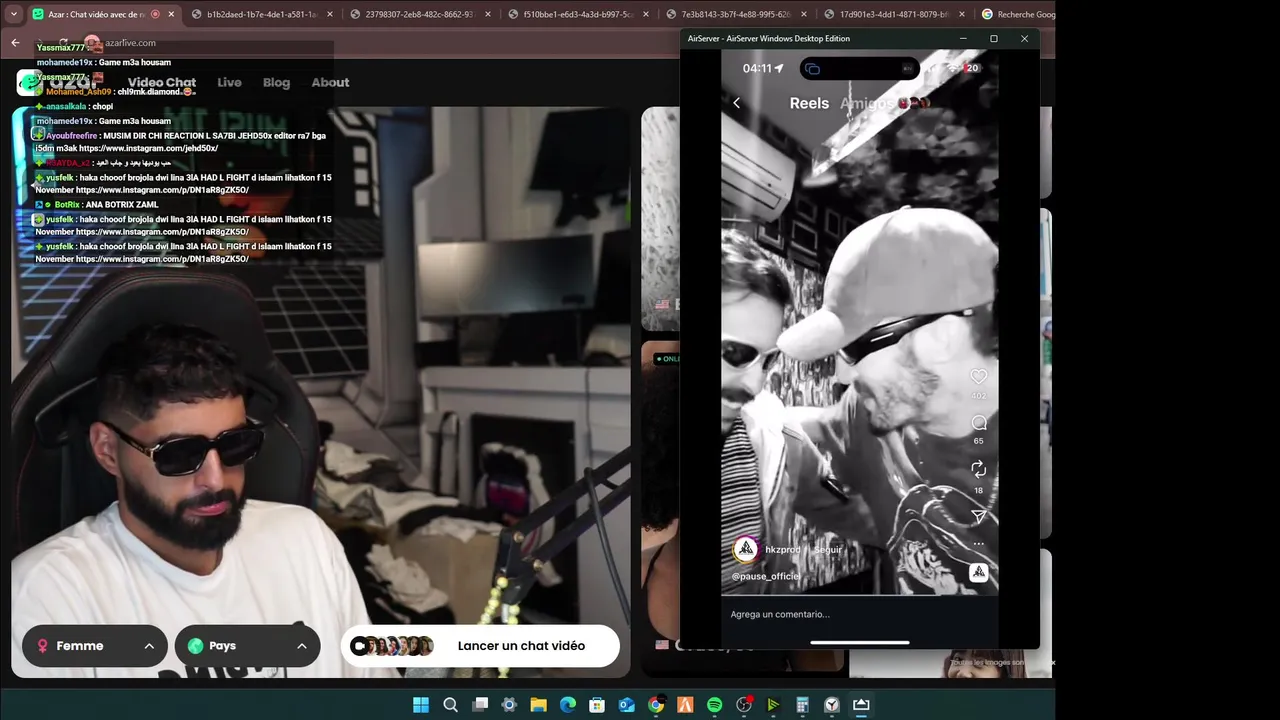The height and width of the screenshot is (720, 1280).
Task: Click the reel comment count 65
Action: coord(979,441)
